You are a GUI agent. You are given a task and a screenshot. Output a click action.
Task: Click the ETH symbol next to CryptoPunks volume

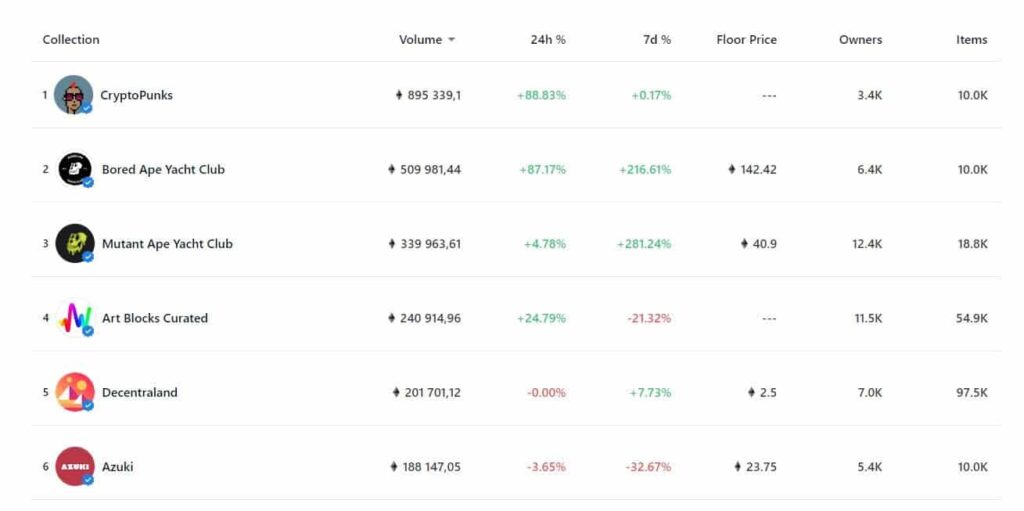tap(399, 95)
